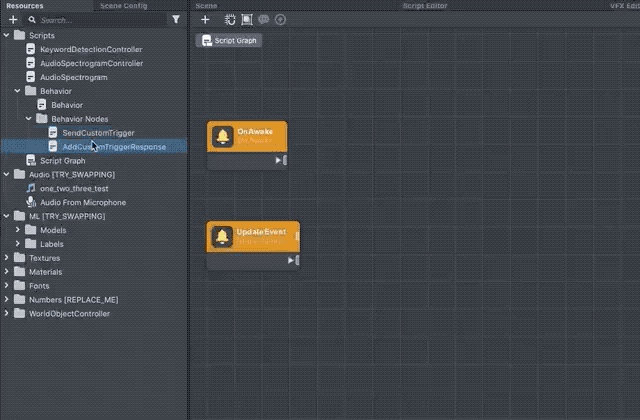Click the add resource plus icon
The image size is (640, 420).
(x=13, y=19)
